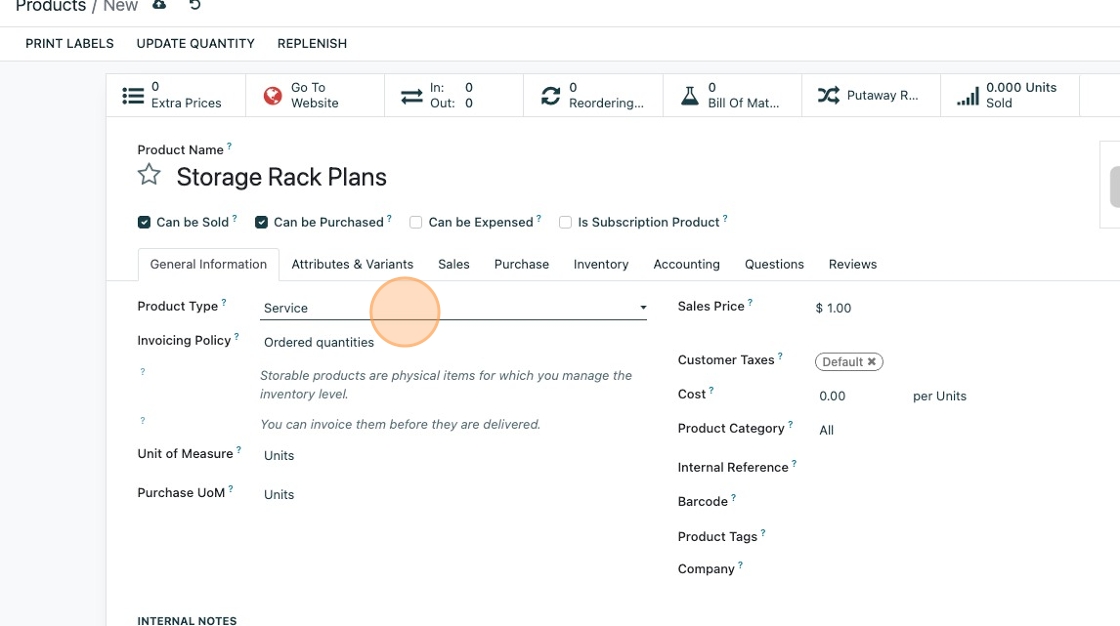Open the Inventory tab

(601, 264)
